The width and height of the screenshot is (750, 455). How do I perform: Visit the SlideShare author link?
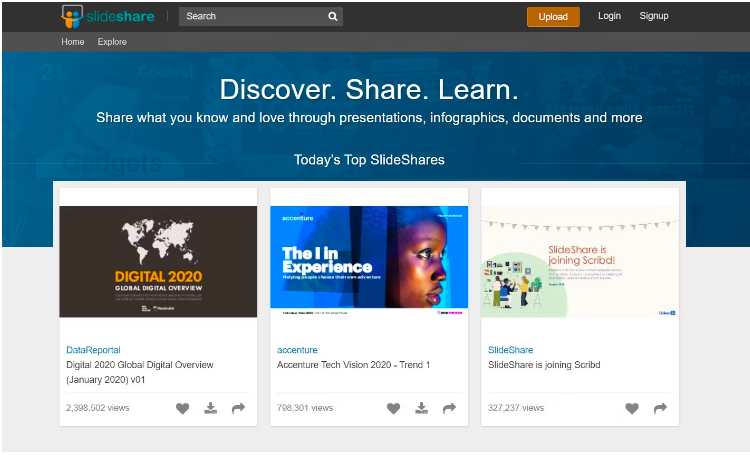[x=510, y=350]
